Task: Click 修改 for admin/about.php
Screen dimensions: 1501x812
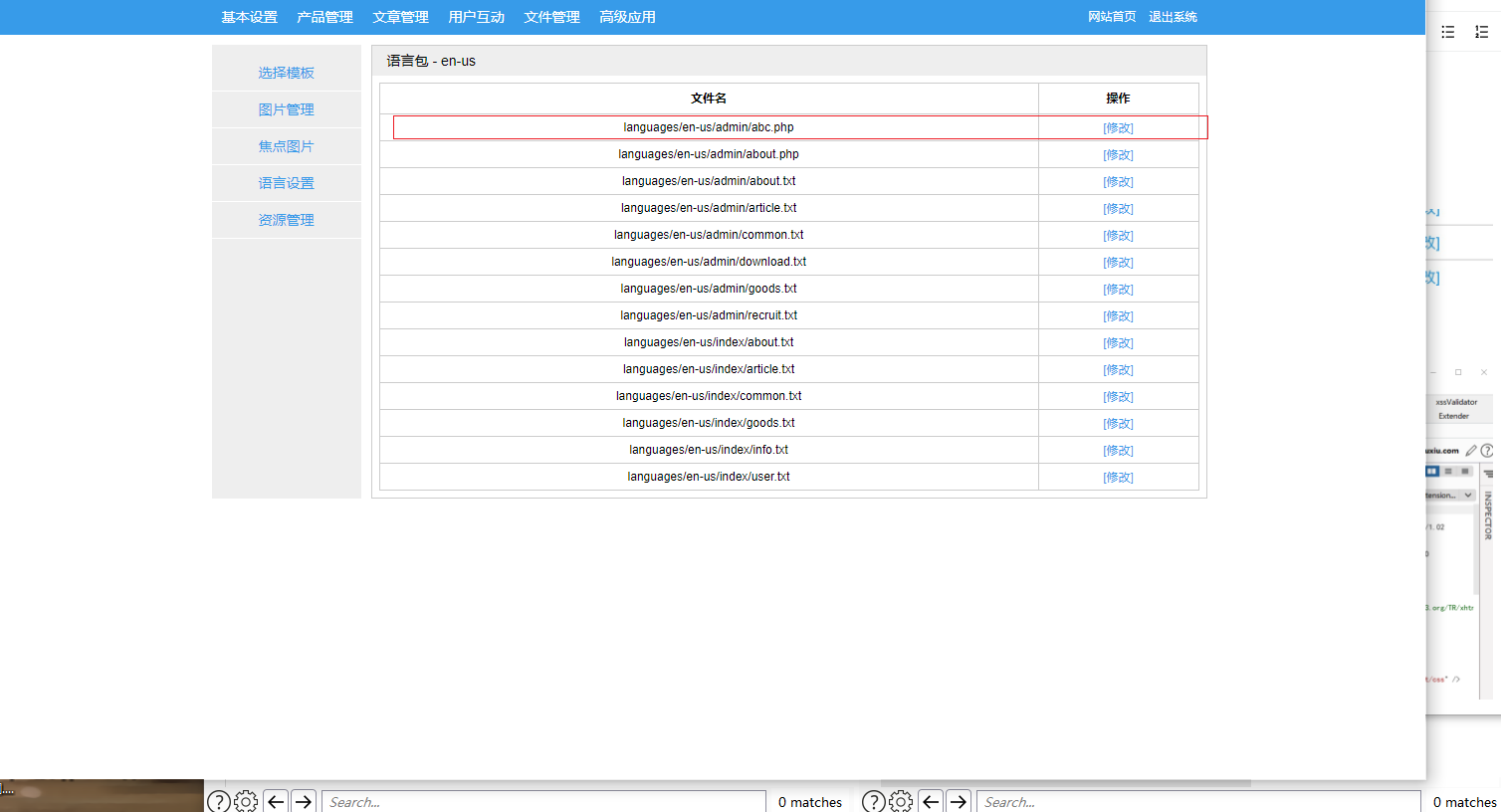Action: pos(1118,155)
